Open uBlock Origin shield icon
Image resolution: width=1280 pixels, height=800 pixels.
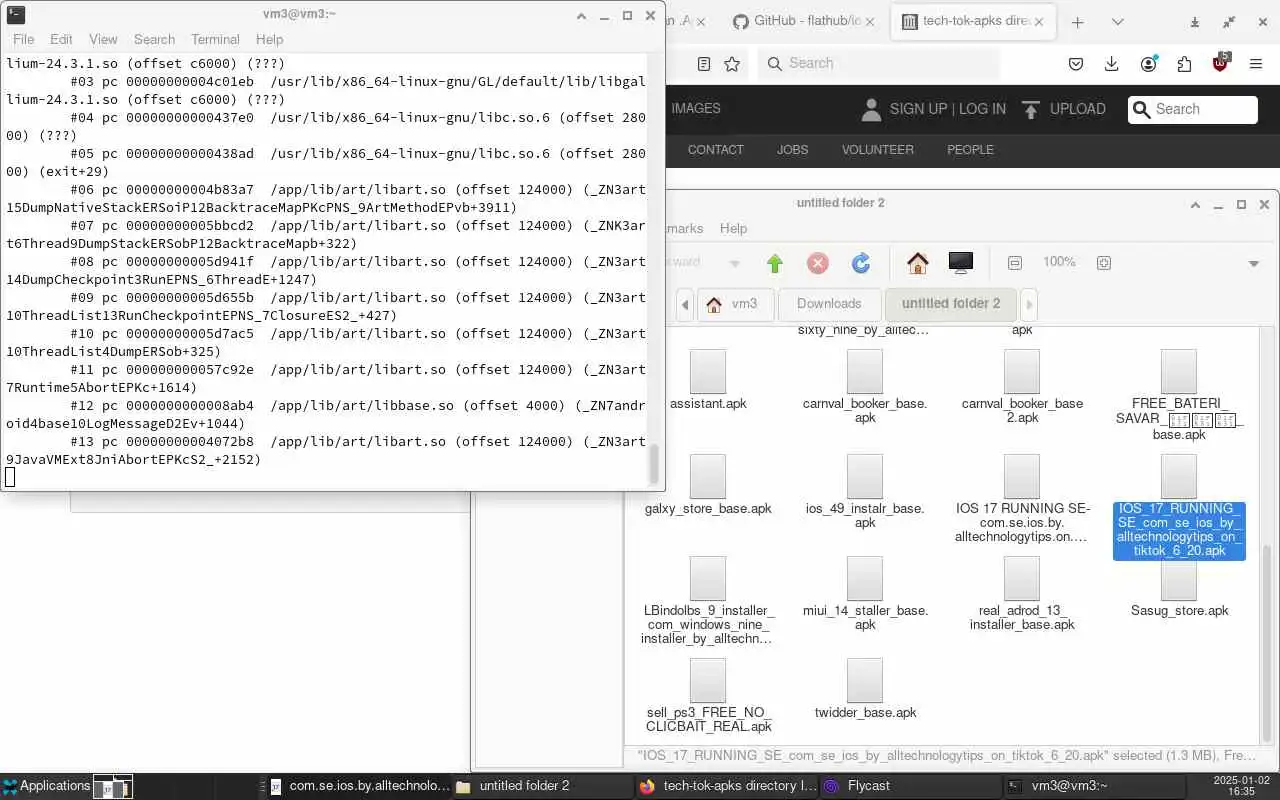tap(1220, 63)
